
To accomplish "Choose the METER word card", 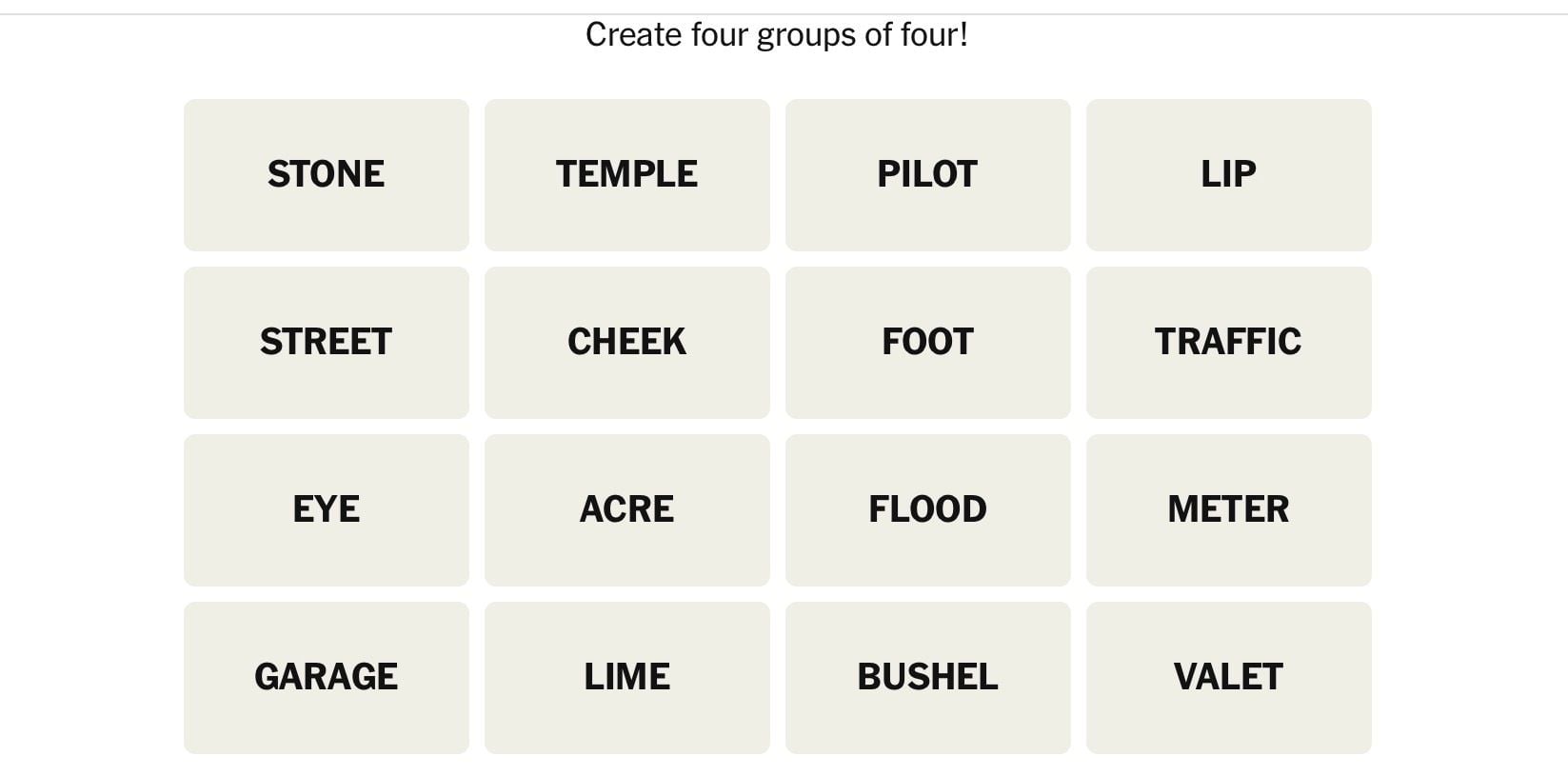I will point(1228,510).
